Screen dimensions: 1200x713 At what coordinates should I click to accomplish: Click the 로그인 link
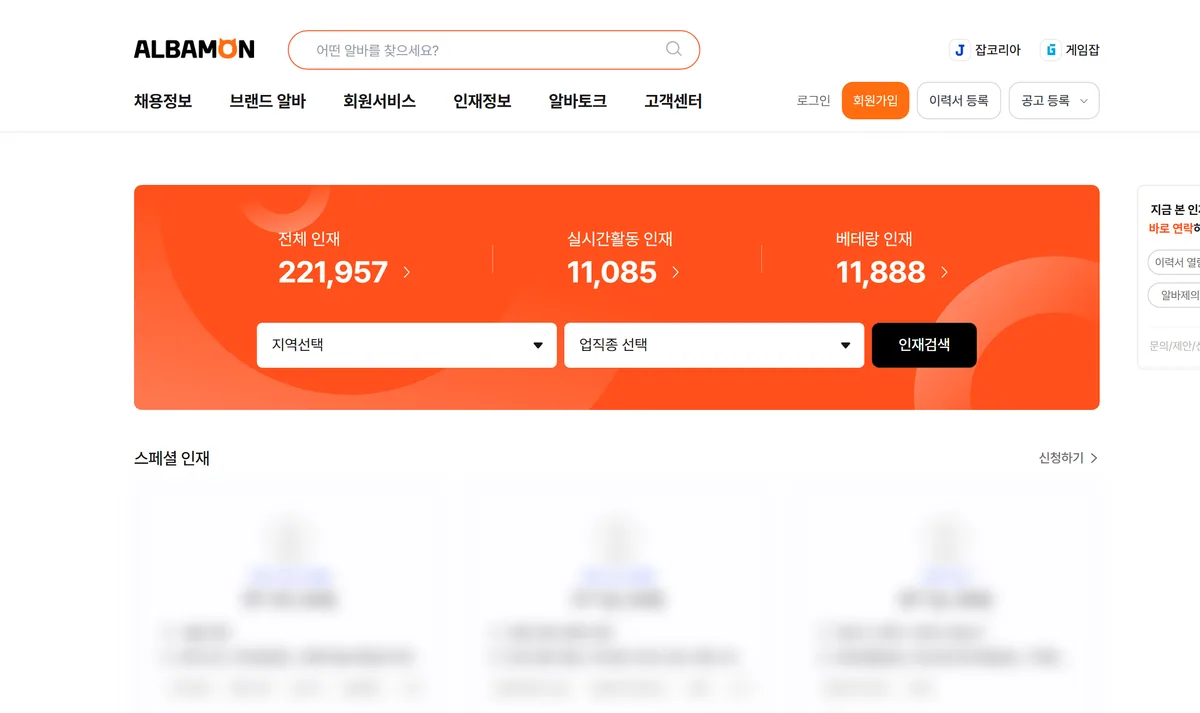coord(813,101)
